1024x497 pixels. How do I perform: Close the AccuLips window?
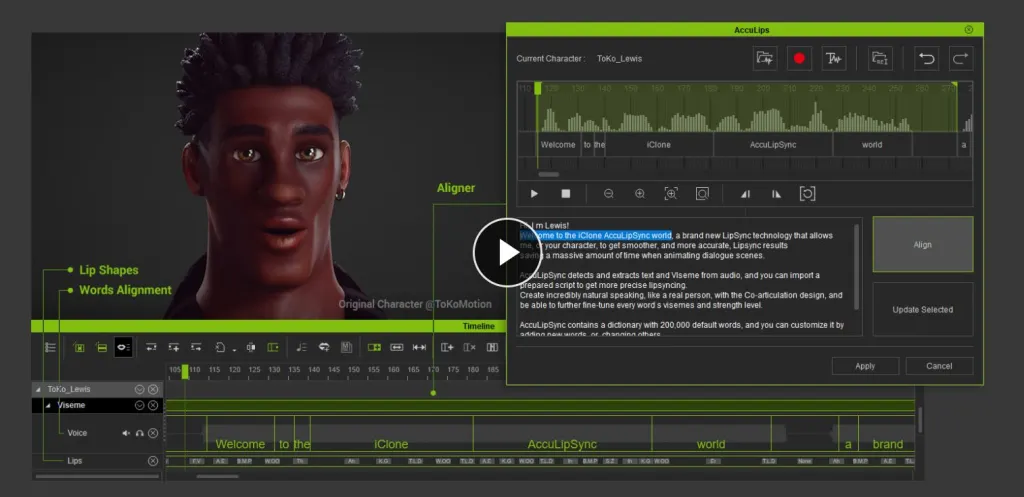point(968,29)
